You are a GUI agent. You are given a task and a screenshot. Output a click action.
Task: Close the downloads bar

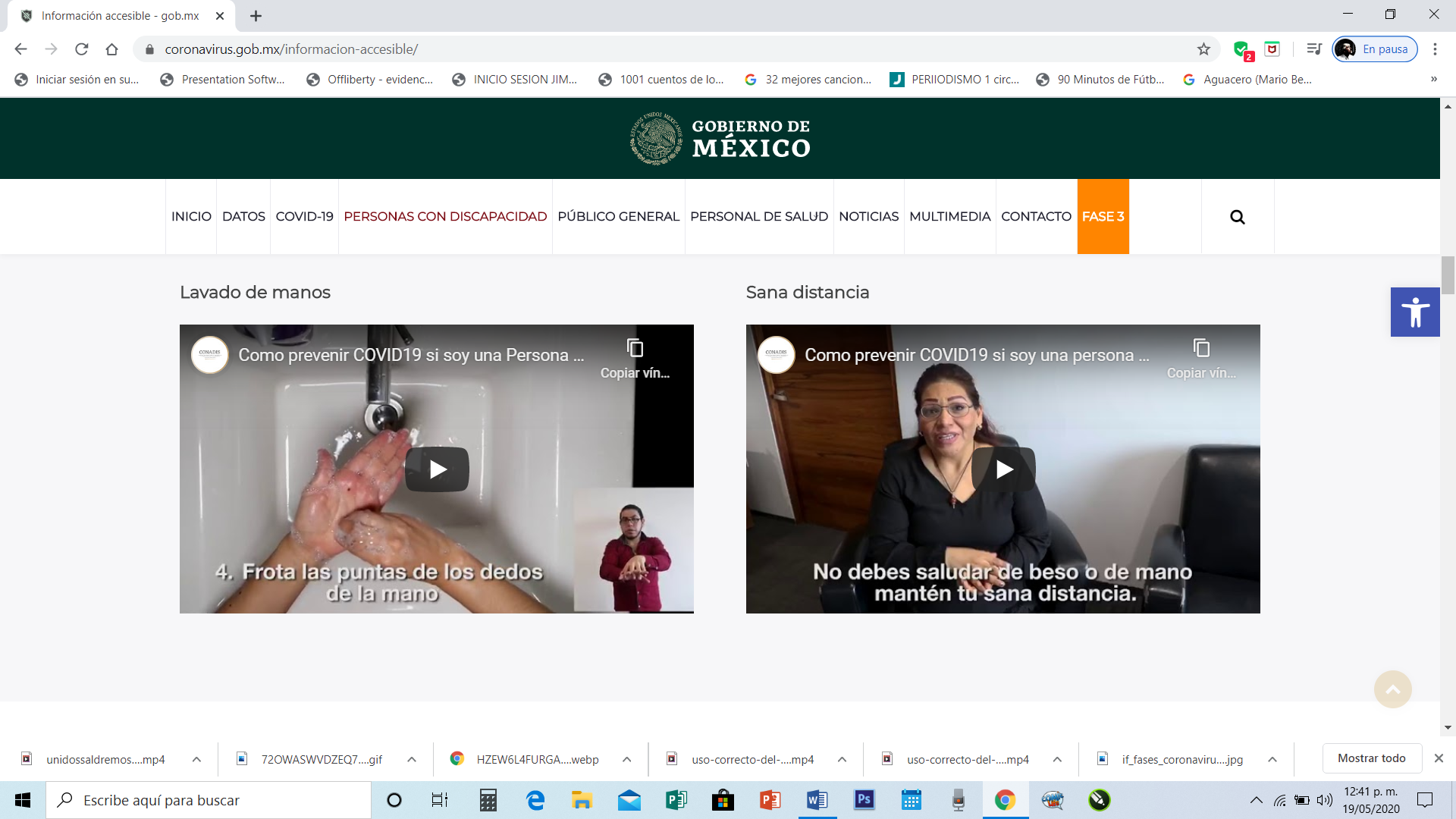coord(1439,758)
